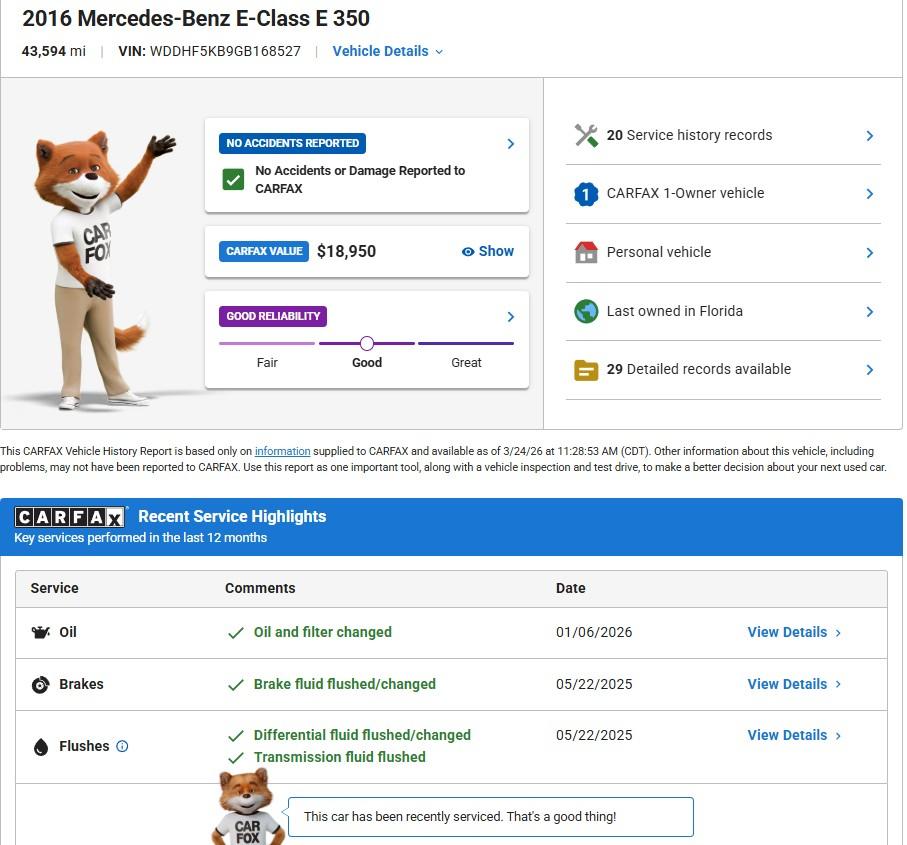
Task: Click the 'information' hyperlink in disclaimer
Action: click(x=282, y=452)
